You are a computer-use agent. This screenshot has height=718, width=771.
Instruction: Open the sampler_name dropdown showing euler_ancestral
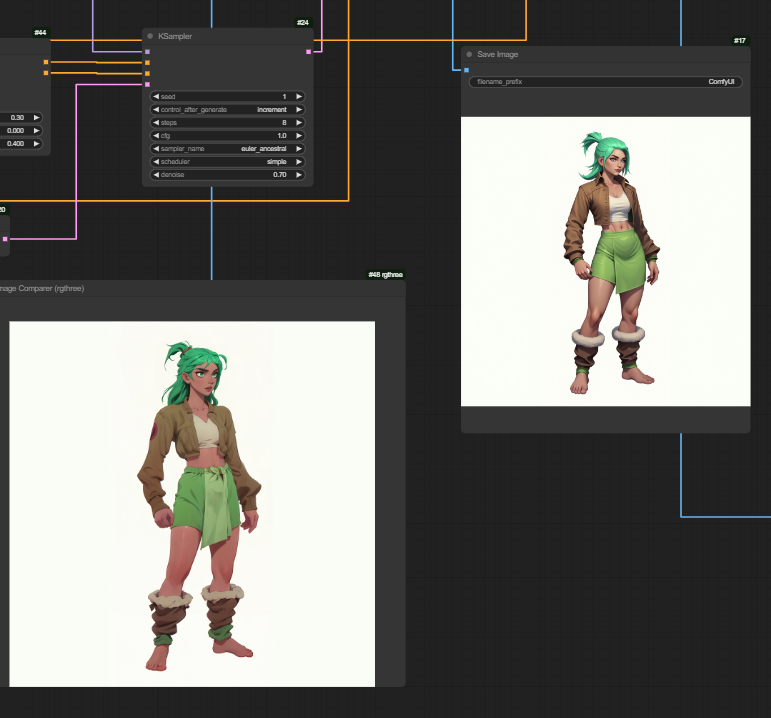(227, 149)
